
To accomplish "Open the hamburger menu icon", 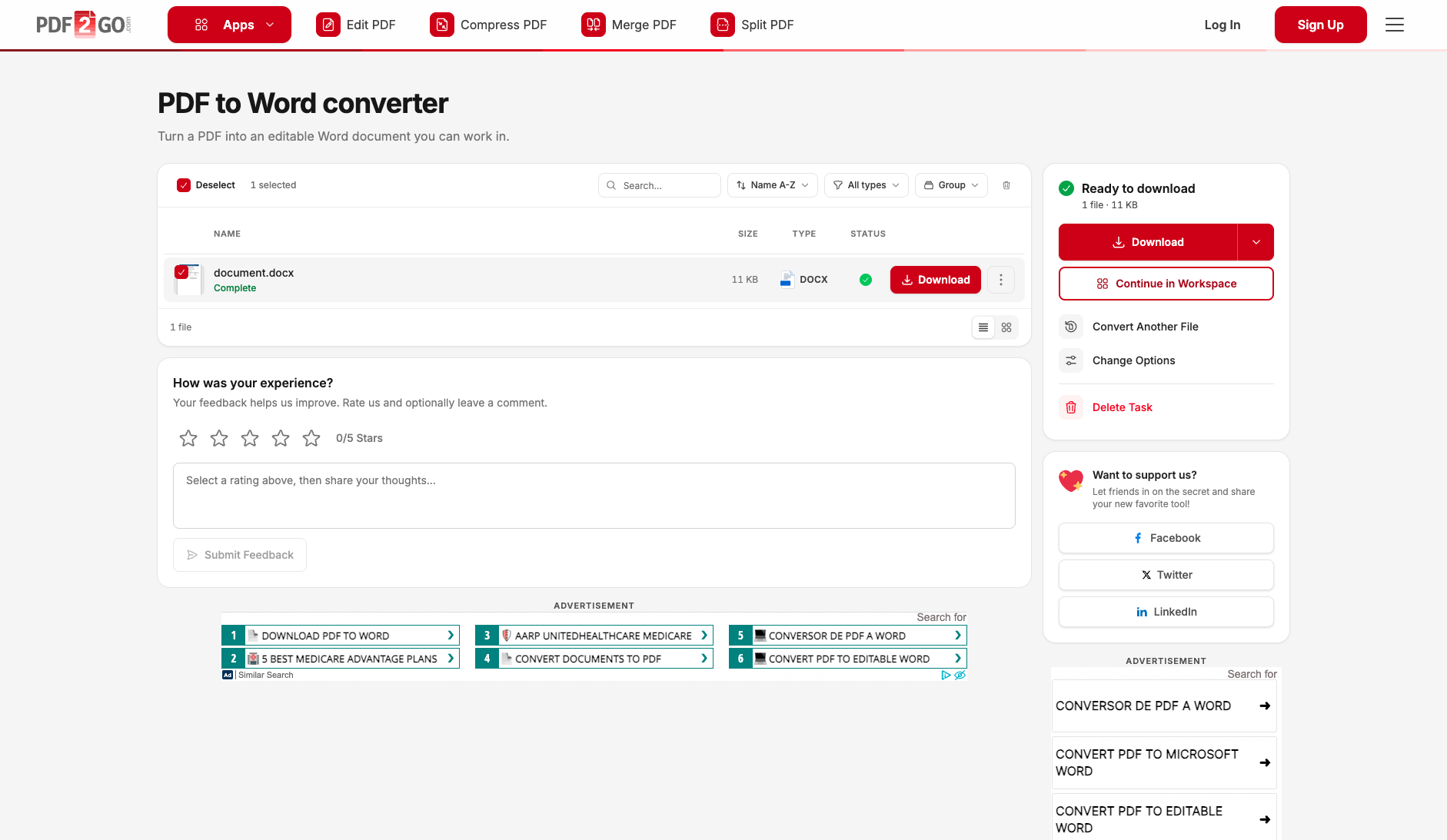I will pyautogui.click(x=1395, y=25).
